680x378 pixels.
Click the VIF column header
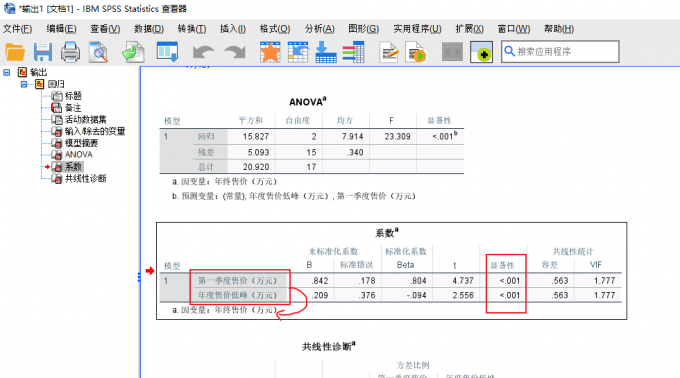596,265
